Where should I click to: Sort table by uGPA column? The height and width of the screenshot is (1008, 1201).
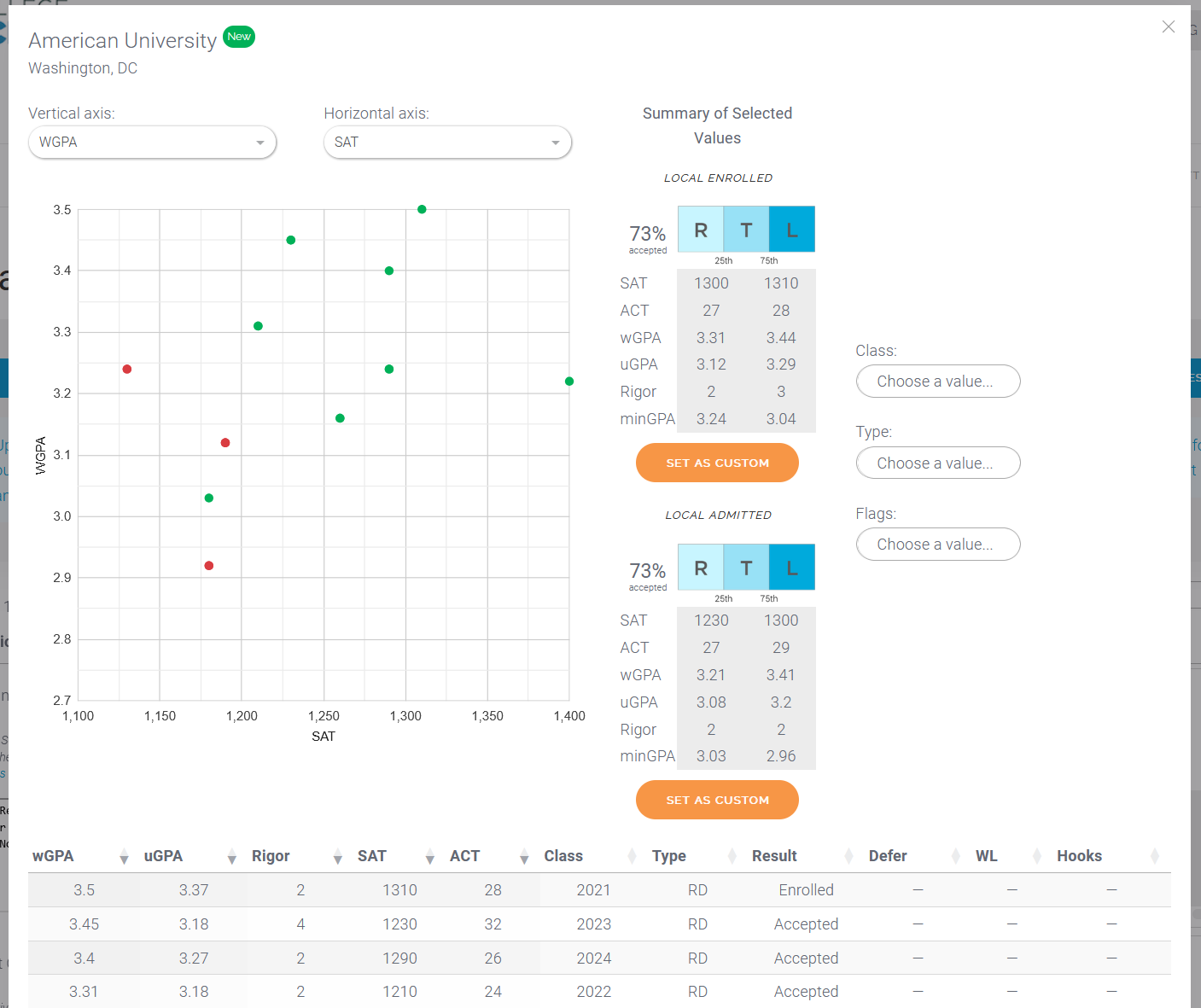point(231,857)
